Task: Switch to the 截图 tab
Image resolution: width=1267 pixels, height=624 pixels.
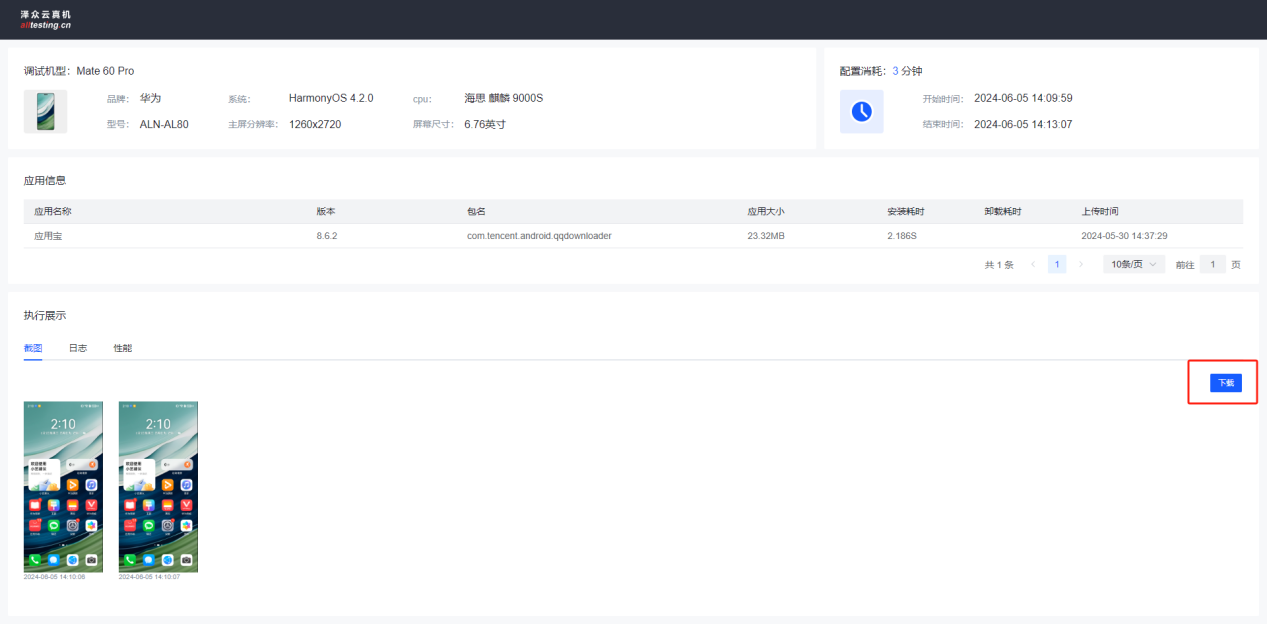Action: coord(33,348)
